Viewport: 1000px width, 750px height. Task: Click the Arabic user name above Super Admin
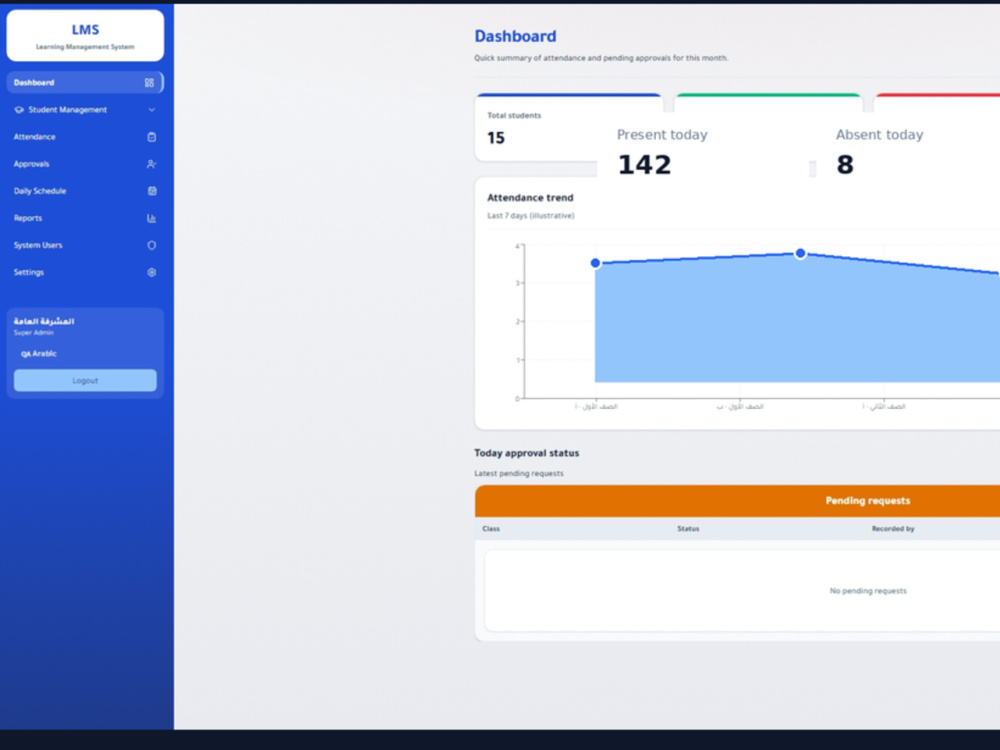[x=44, y=321]
